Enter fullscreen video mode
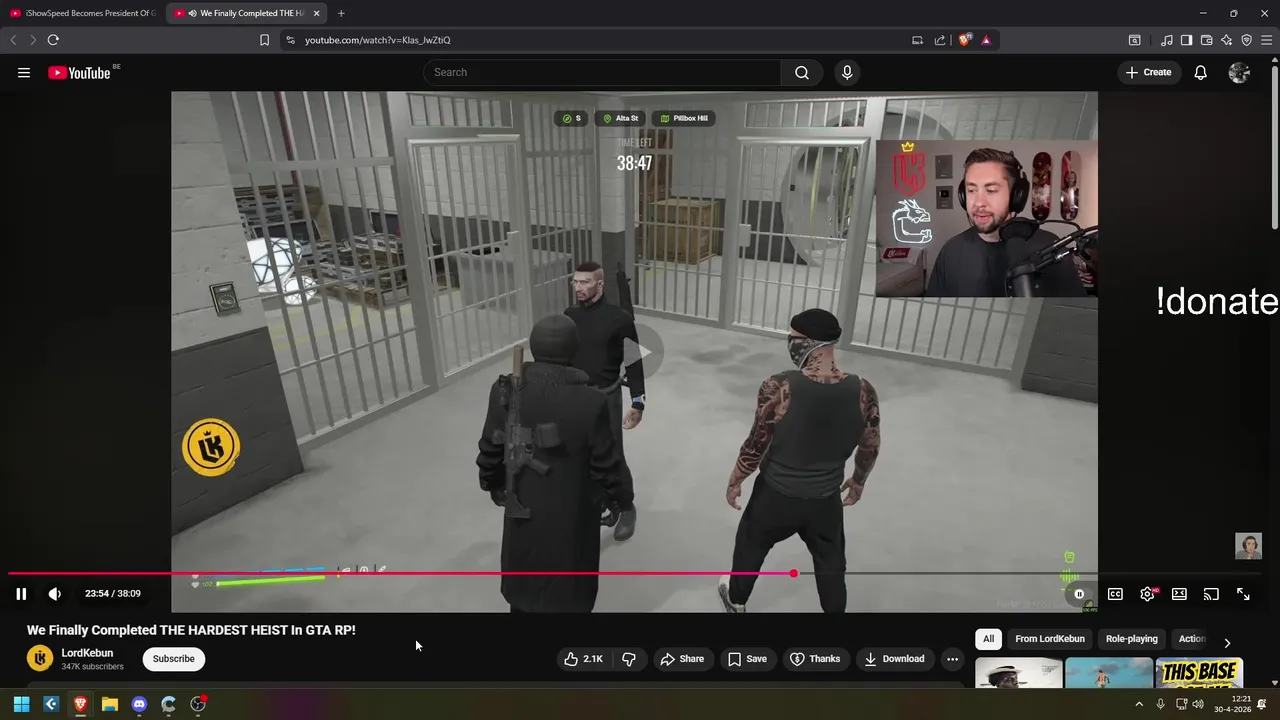This screenshot has width=1280, height=720. point(1243,594)
